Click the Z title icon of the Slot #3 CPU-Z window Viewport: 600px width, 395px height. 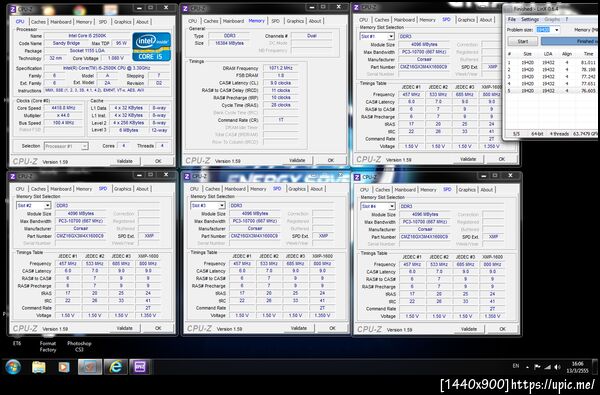(187, 176)
